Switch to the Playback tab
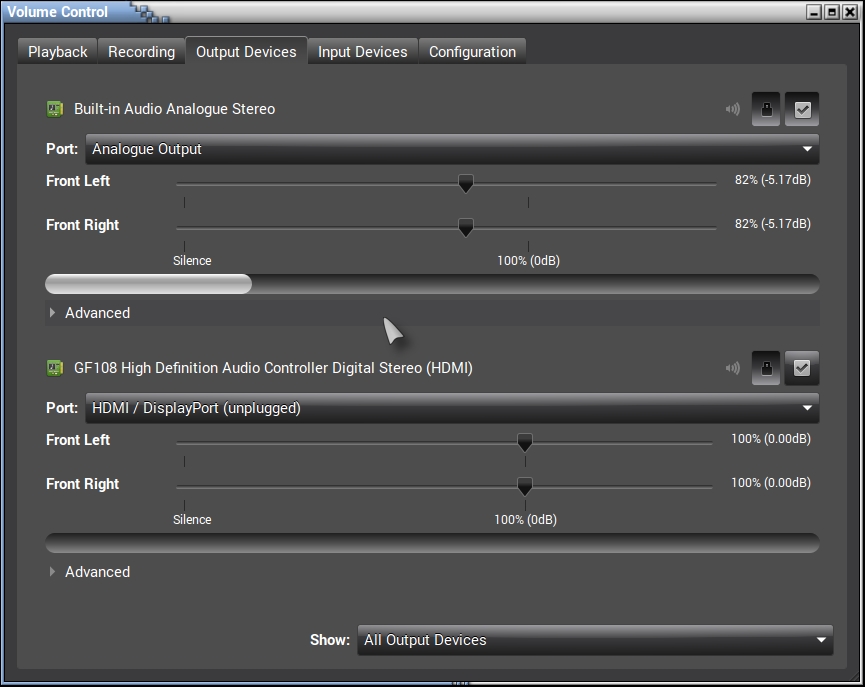The width and height of the screenshot is (865, 687). click(58, 52)
